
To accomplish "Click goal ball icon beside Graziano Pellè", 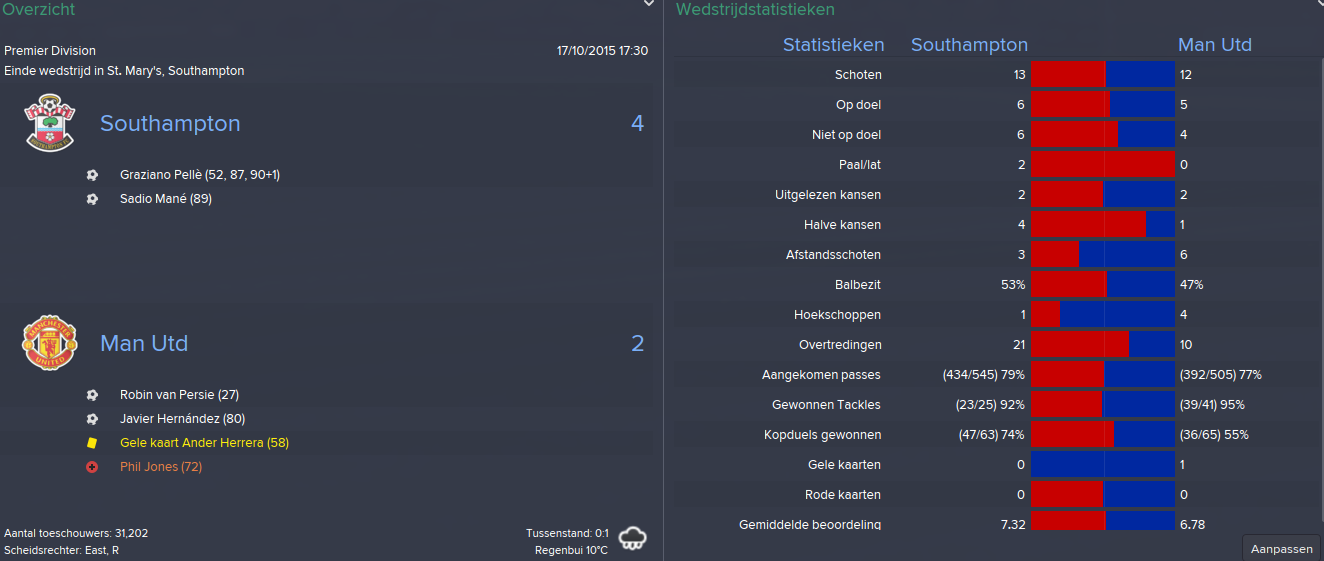I will click(92, 175).
